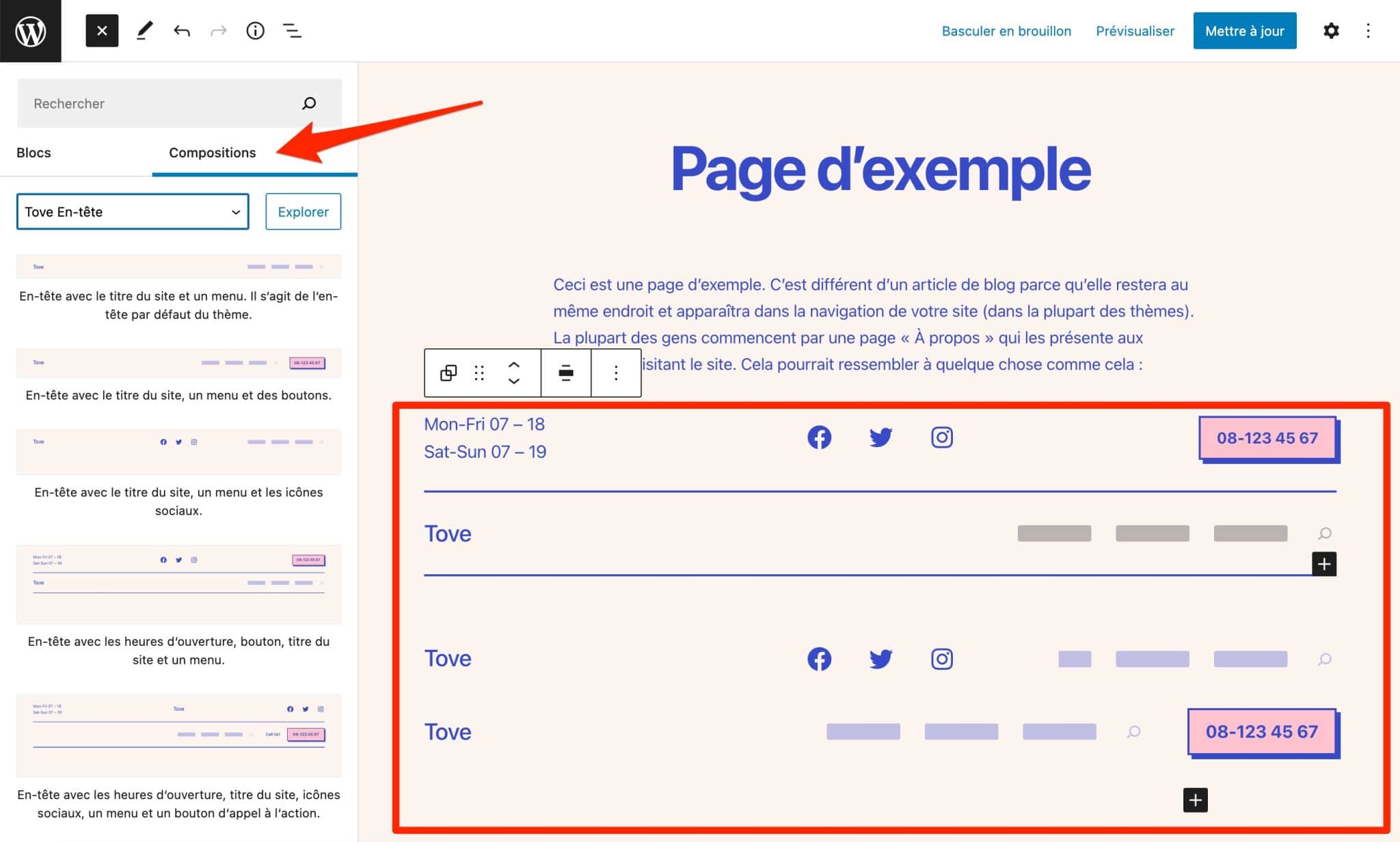
Task: Open the top-right options menu
Action: click(x=1368, y=31)
